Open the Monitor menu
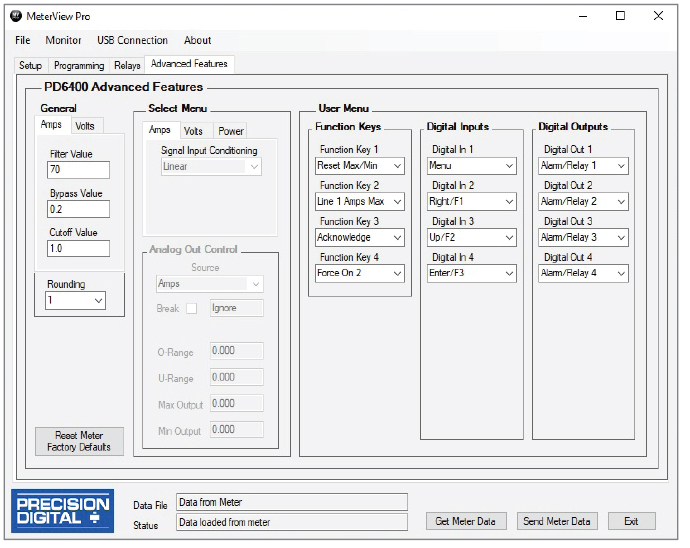The width and height of the screenshot is (690, 548). [63, 40]
